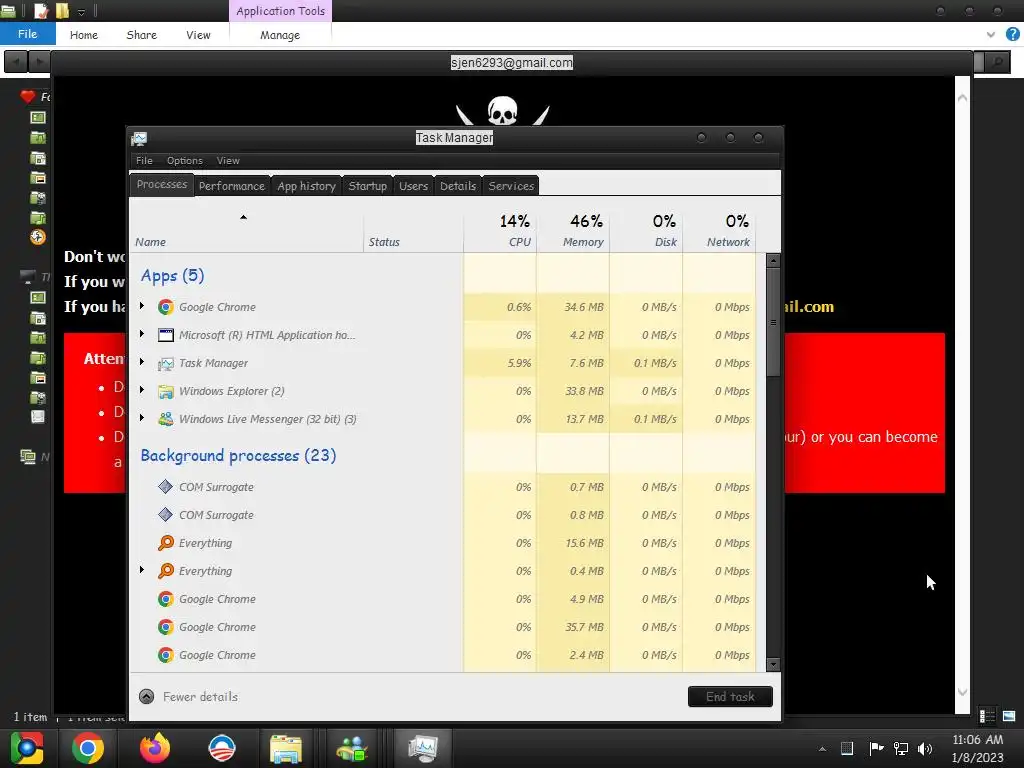Collapse to Fewer details view

[189, 697]
